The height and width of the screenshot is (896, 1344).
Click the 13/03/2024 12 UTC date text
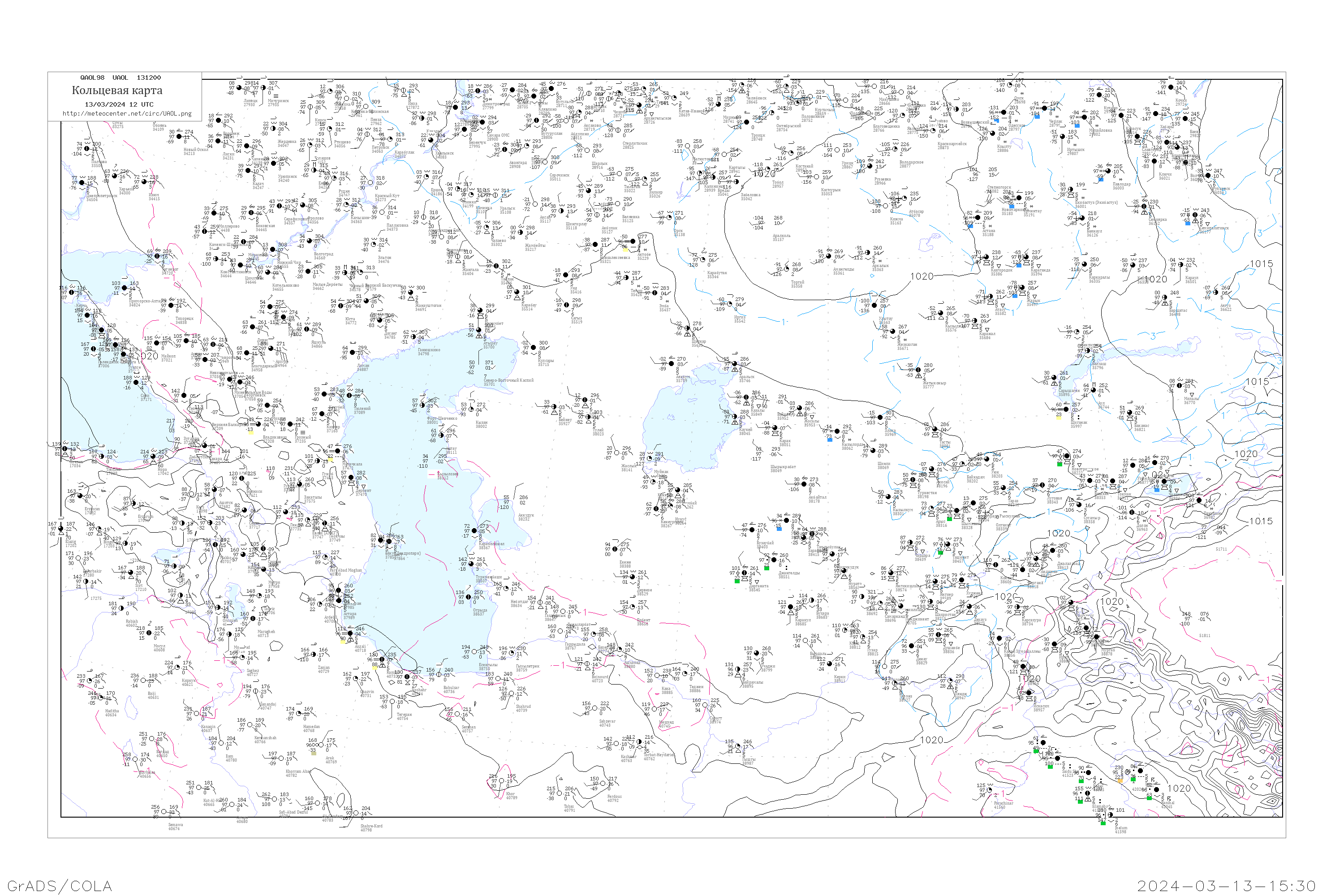coord(119,104)
